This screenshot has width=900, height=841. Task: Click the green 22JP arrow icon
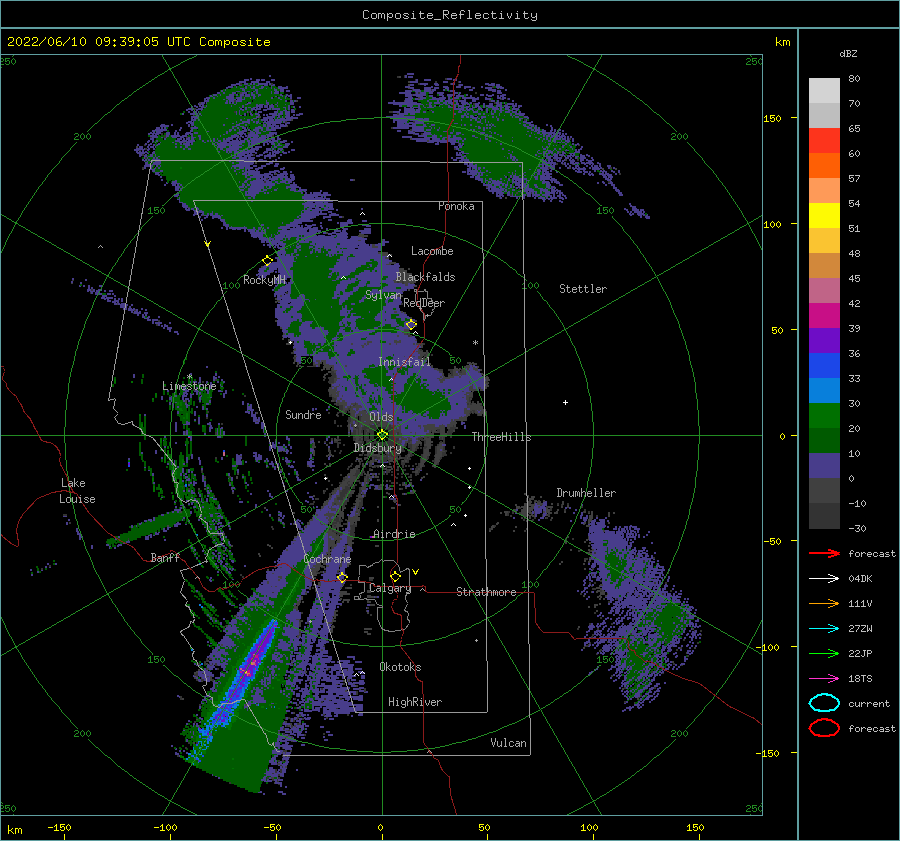tap(824, 653)
